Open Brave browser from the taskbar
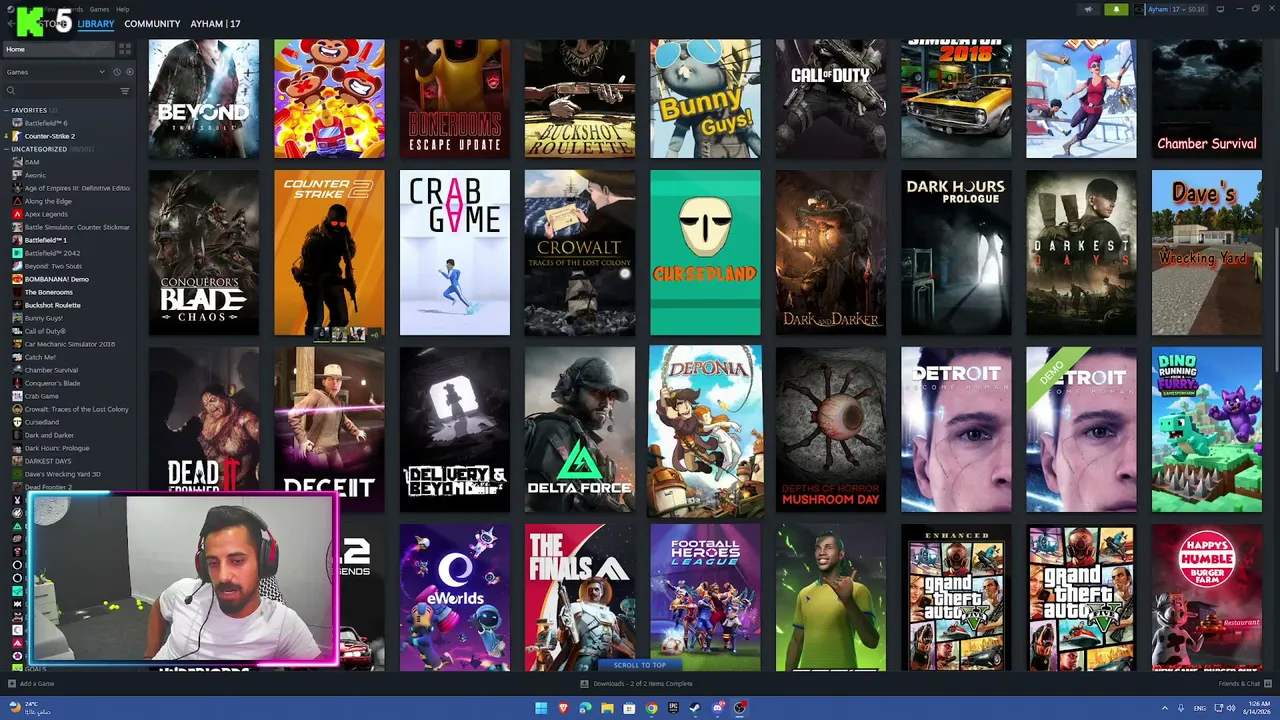 pyautogui.click(x=563, y=708)
